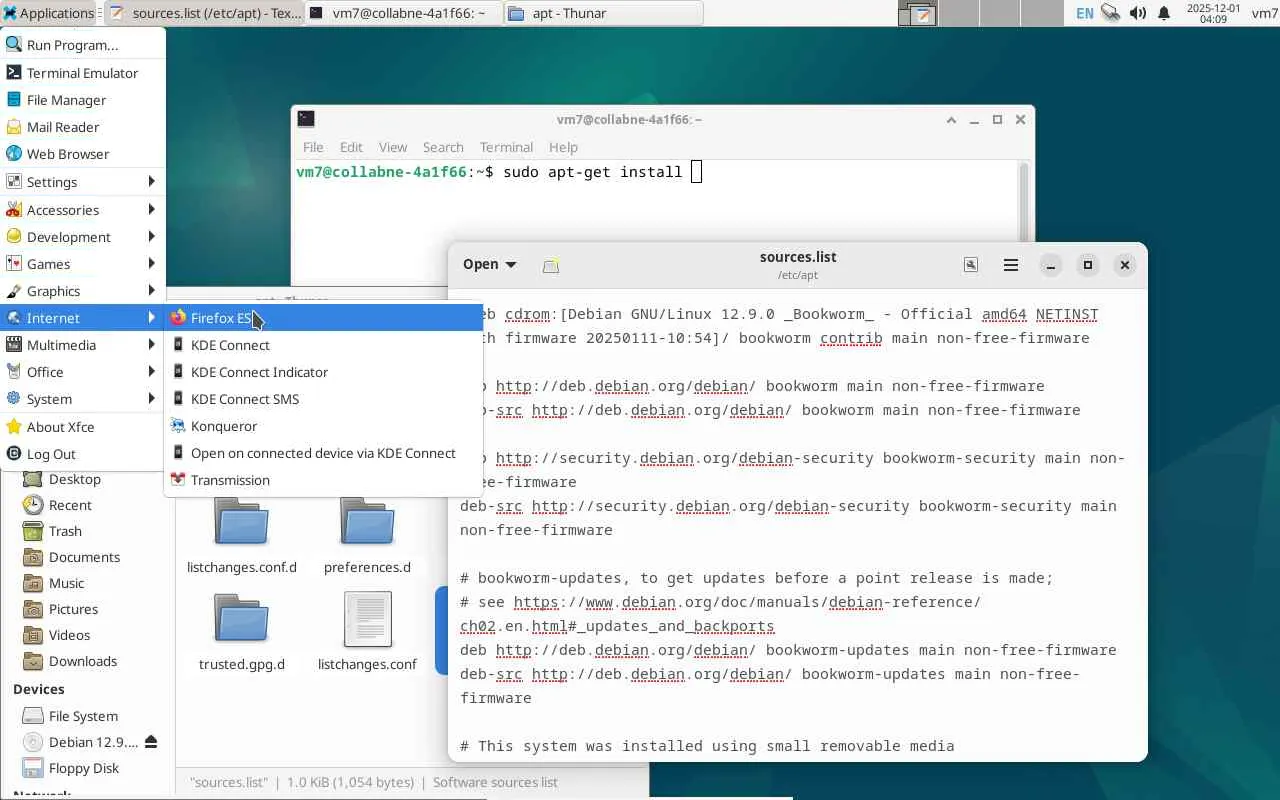Select the preferences.d folder in Thunar

tap(367, 535)
